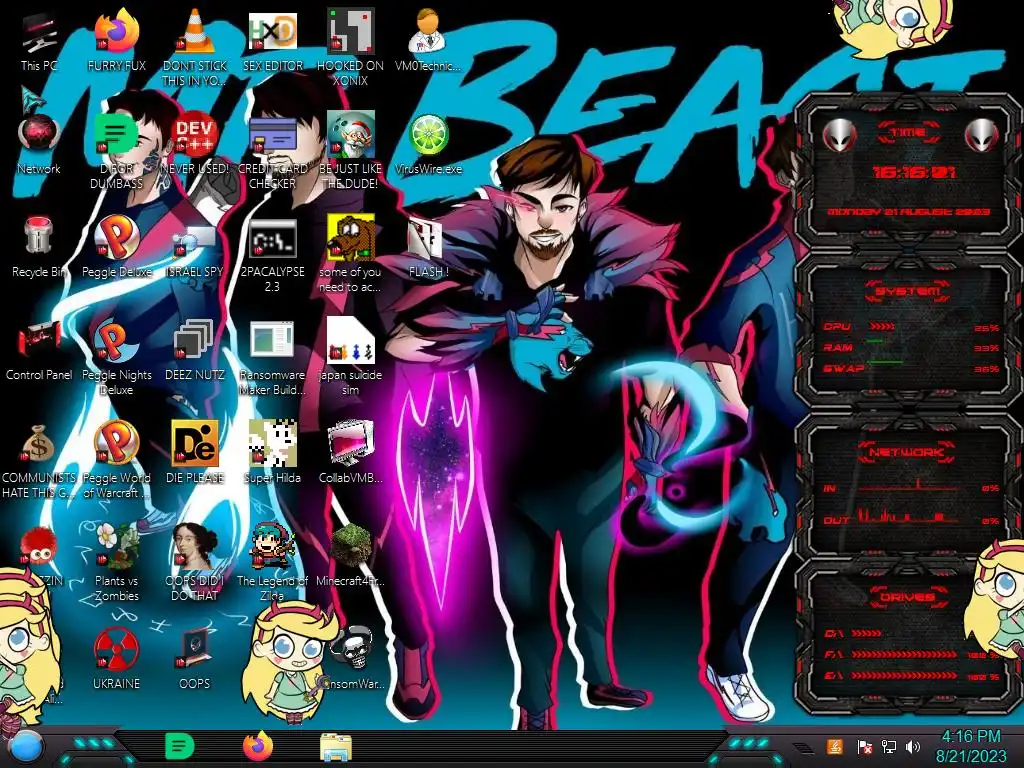Viewport: 1024px width, 768px height.
Task: Open File Explorer from taskbar
Action: [x=336, y=747]
